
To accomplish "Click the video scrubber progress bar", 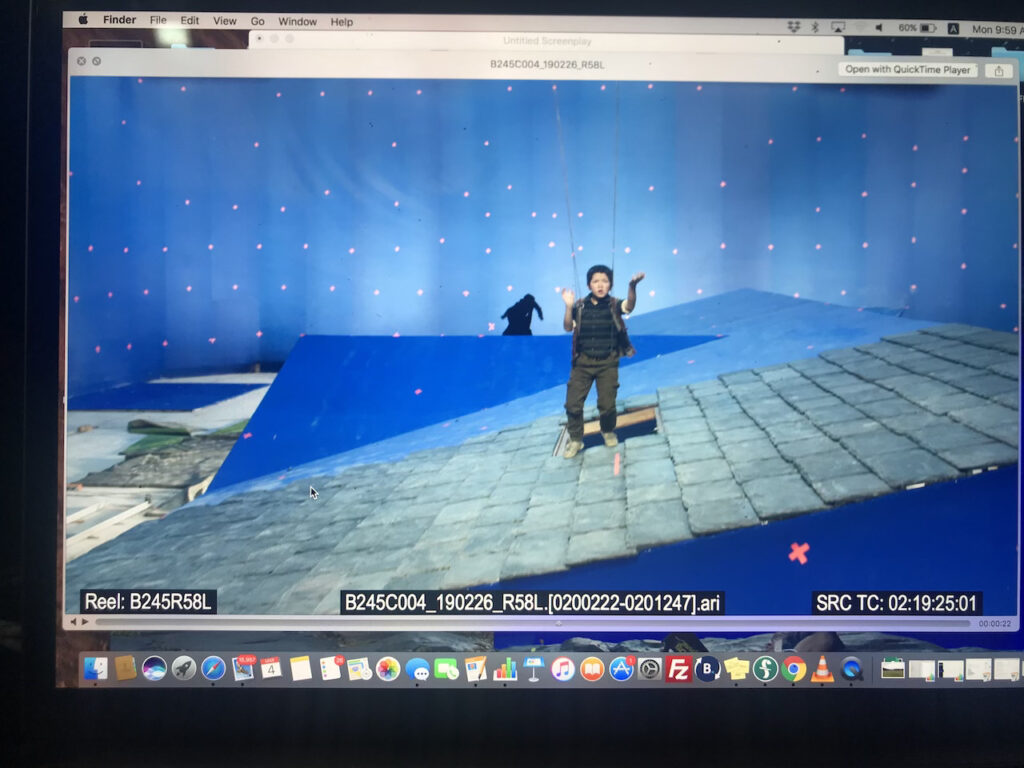I will click(530, 623).
